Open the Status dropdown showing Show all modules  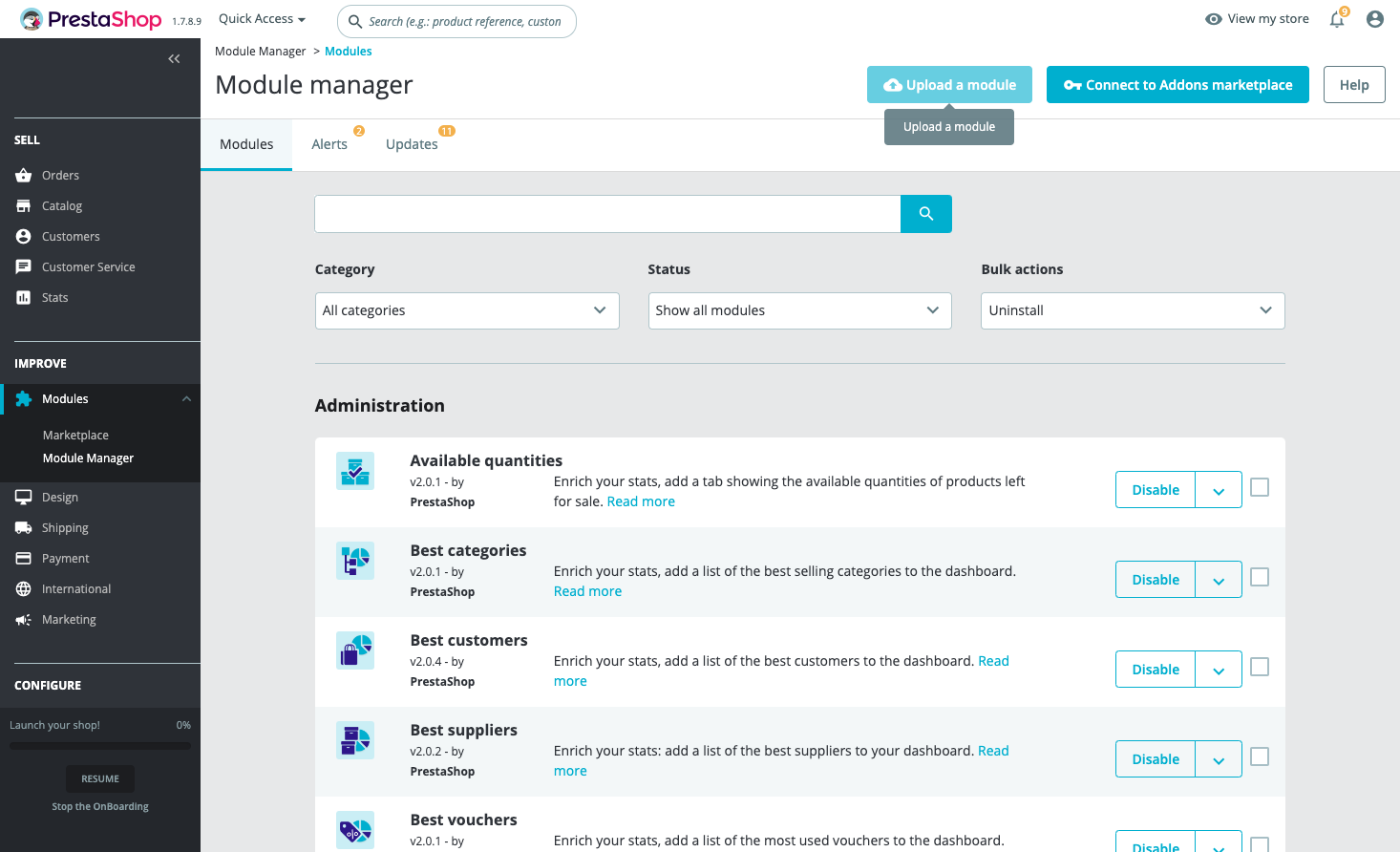(800, 311)
